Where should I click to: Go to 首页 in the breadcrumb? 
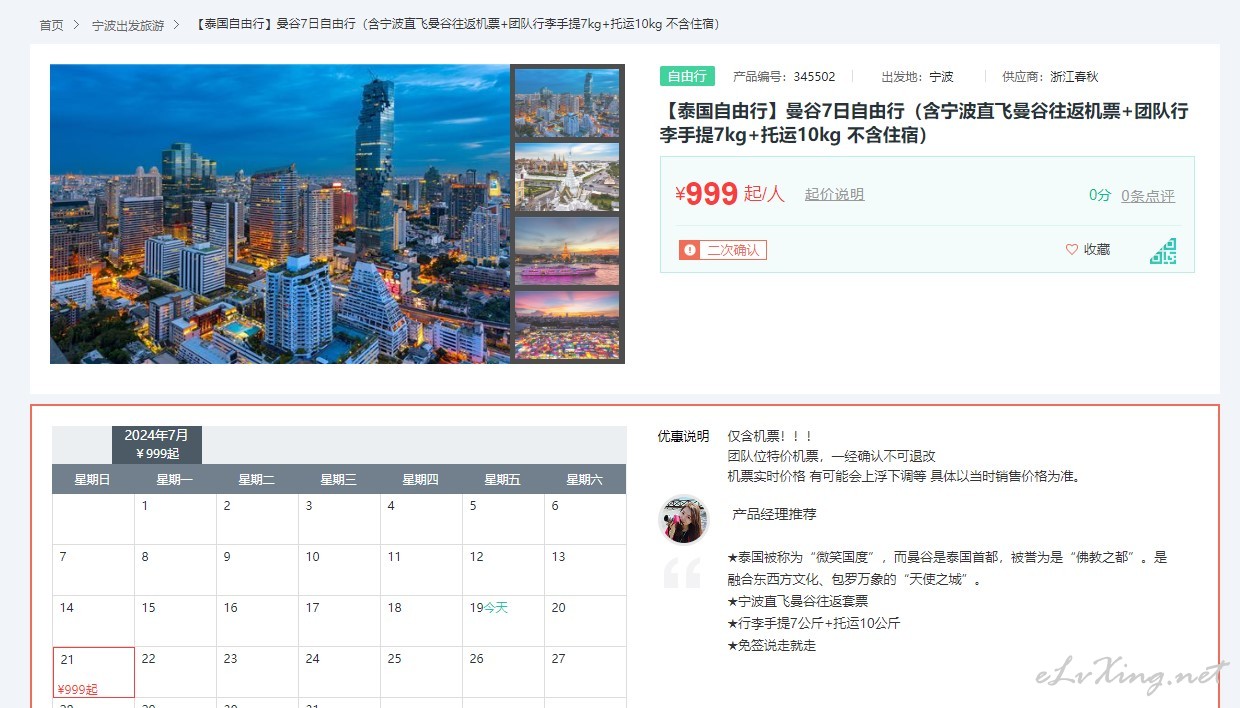coord(52,25)
